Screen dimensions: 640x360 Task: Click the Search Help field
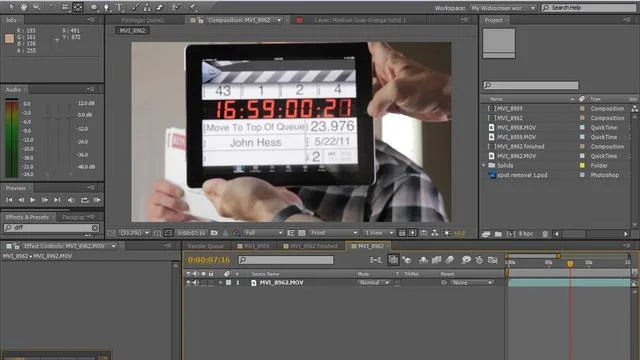click(589, 8)
